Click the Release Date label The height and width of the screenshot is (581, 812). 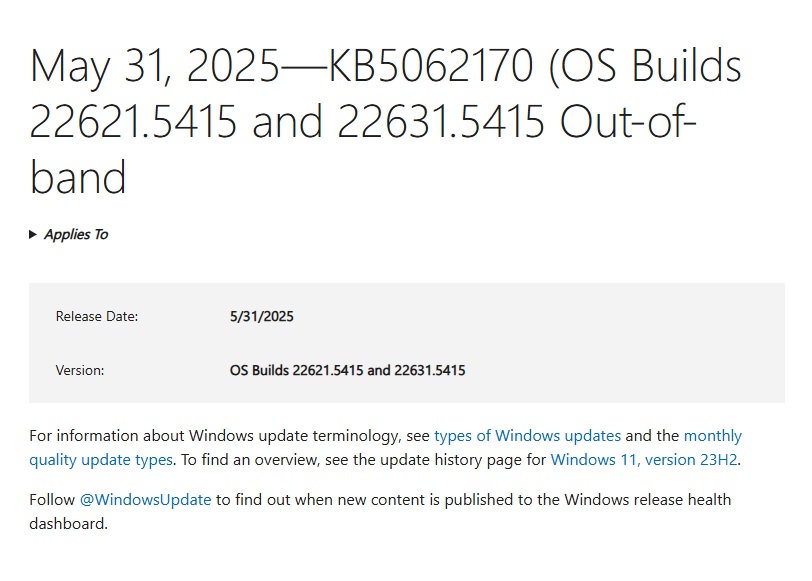click(x=97, y=316)
